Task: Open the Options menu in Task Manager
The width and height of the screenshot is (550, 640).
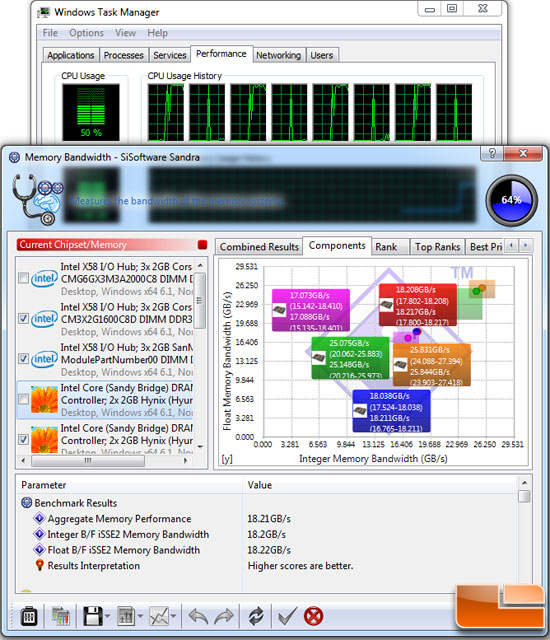Action: 86,33
